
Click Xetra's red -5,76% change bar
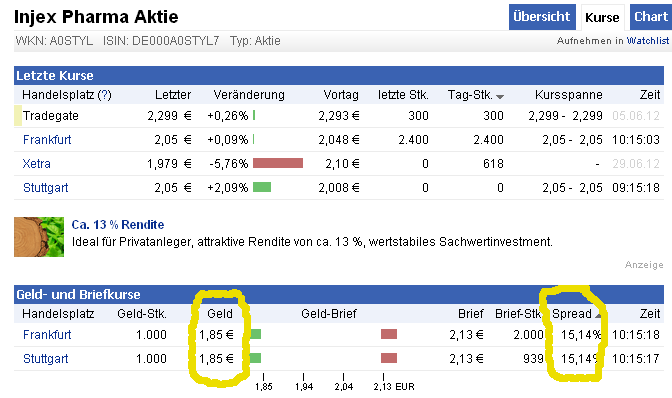click(278, 163)
